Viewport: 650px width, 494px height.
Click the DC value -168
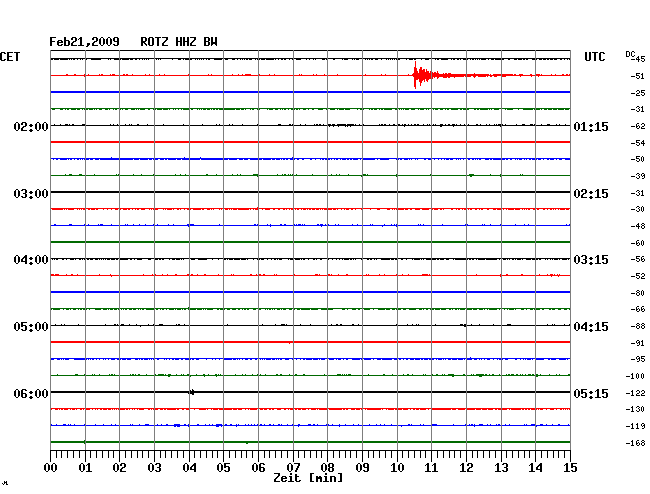pos(635,443)
